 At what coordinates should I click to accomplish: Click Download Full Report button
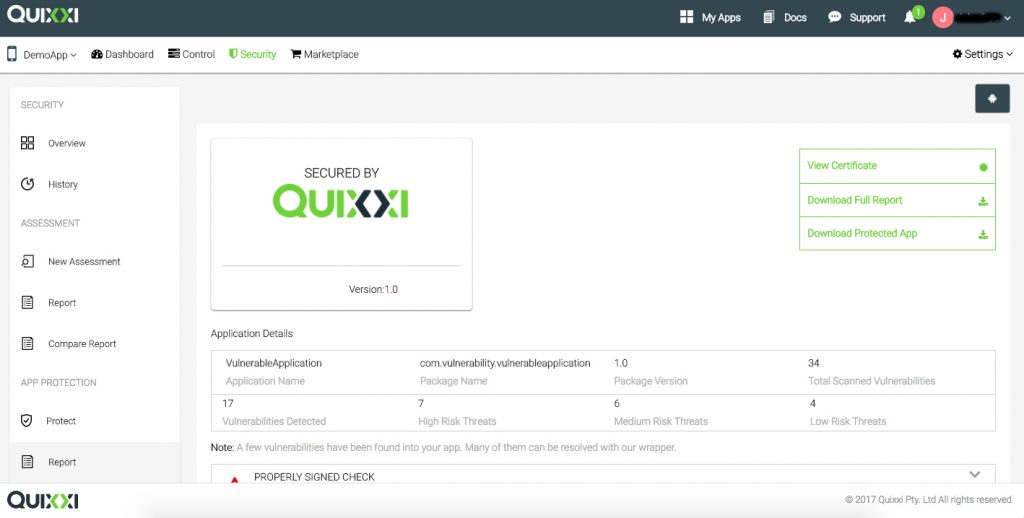pos(897,200)
